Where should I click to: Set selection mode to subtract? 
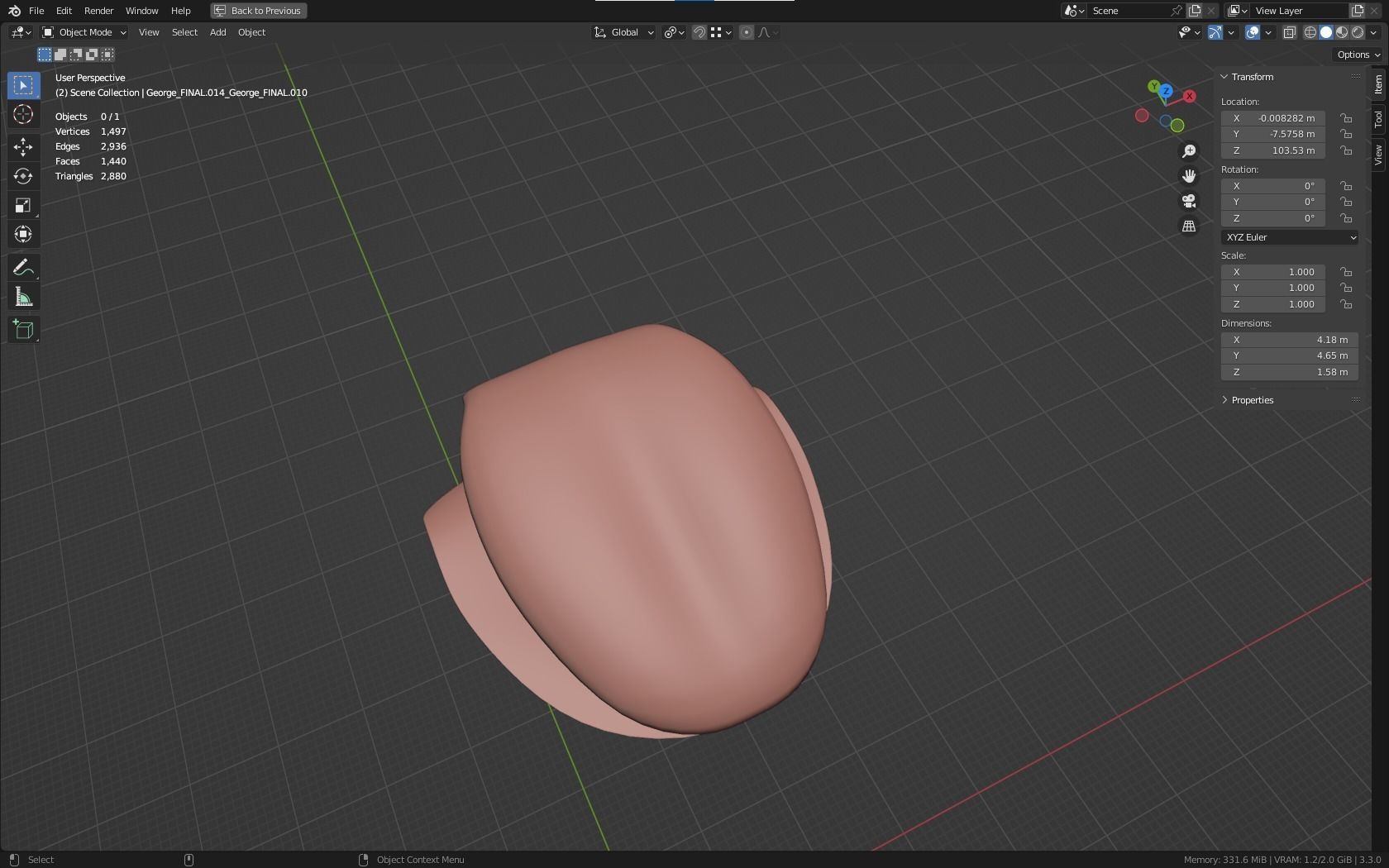pyautogui.click(x=76, y=55)
